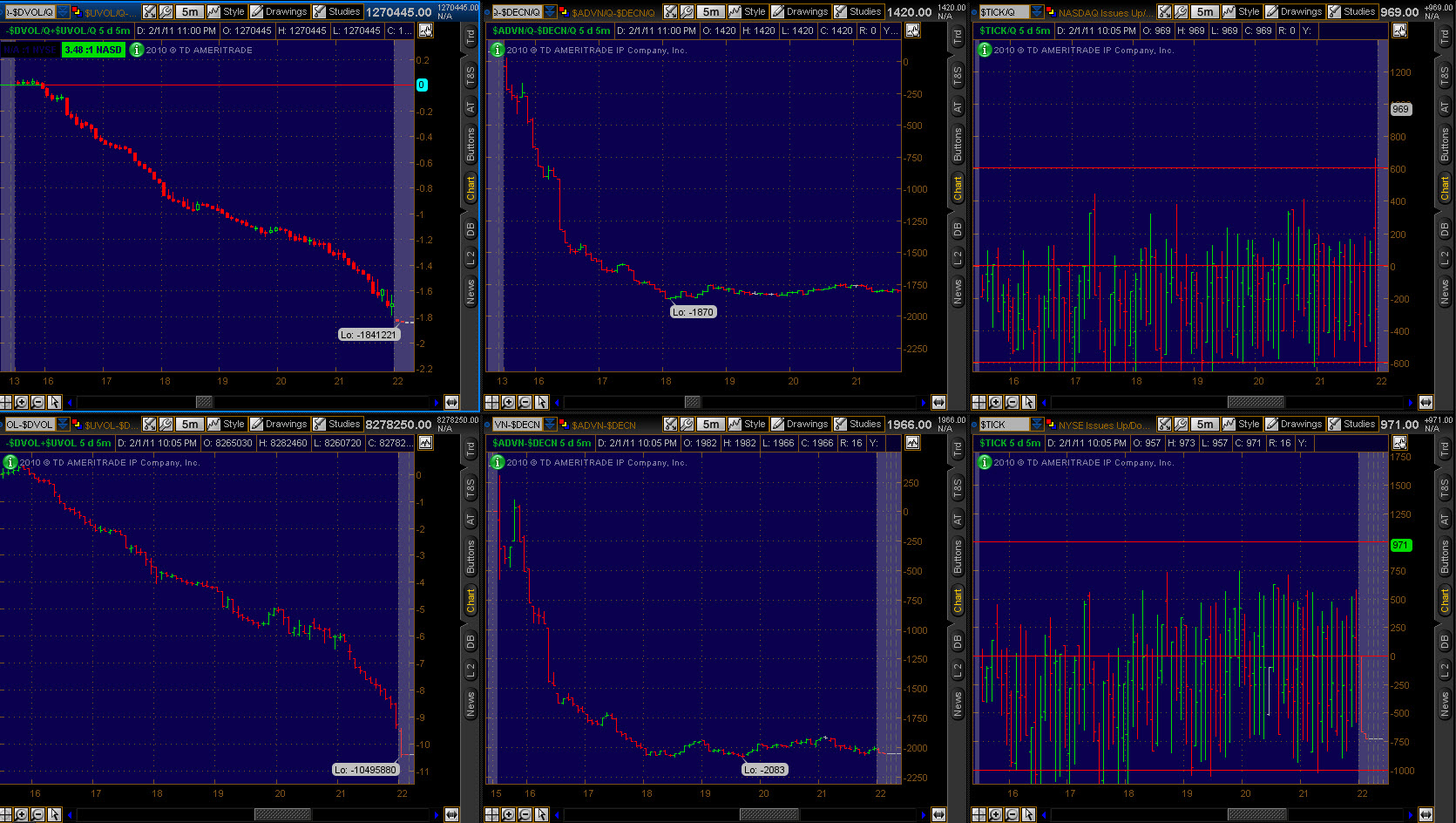Open L2 side tab beside -$DVOL+$UVOL chart
1456x823 pixels.
click(x=471, y=670)
